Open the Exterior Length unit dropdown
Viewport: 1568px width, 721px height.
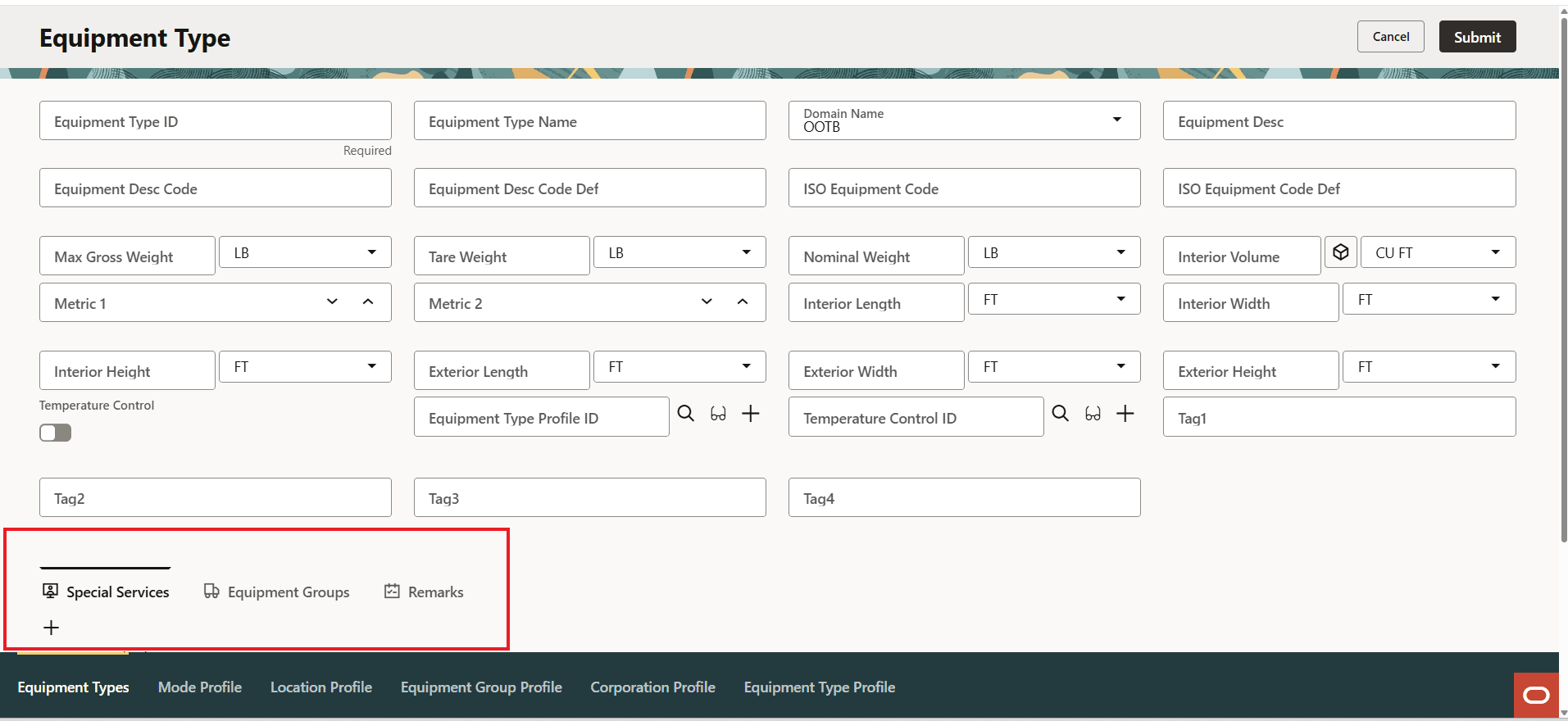[x=679, y=366]
